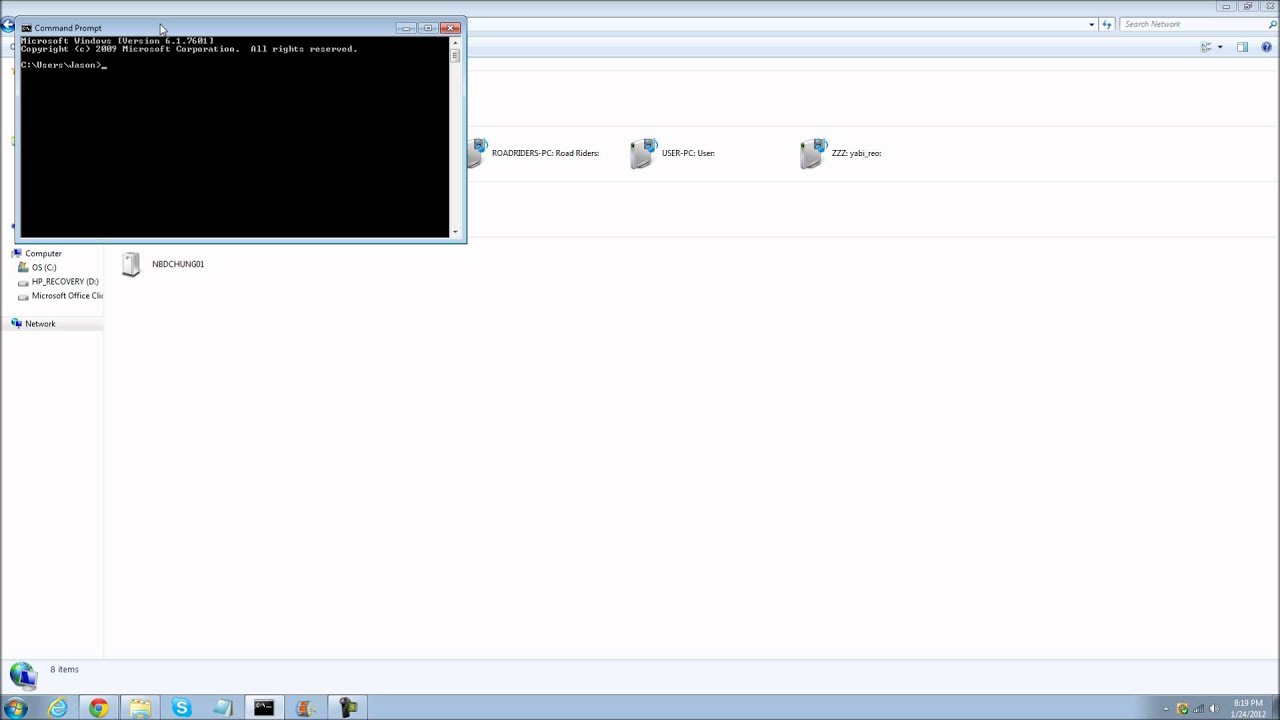Minimize the Command Prompt window
Image resolution: width=1280 pixels, height=720 pixels.
coord(406,28)
